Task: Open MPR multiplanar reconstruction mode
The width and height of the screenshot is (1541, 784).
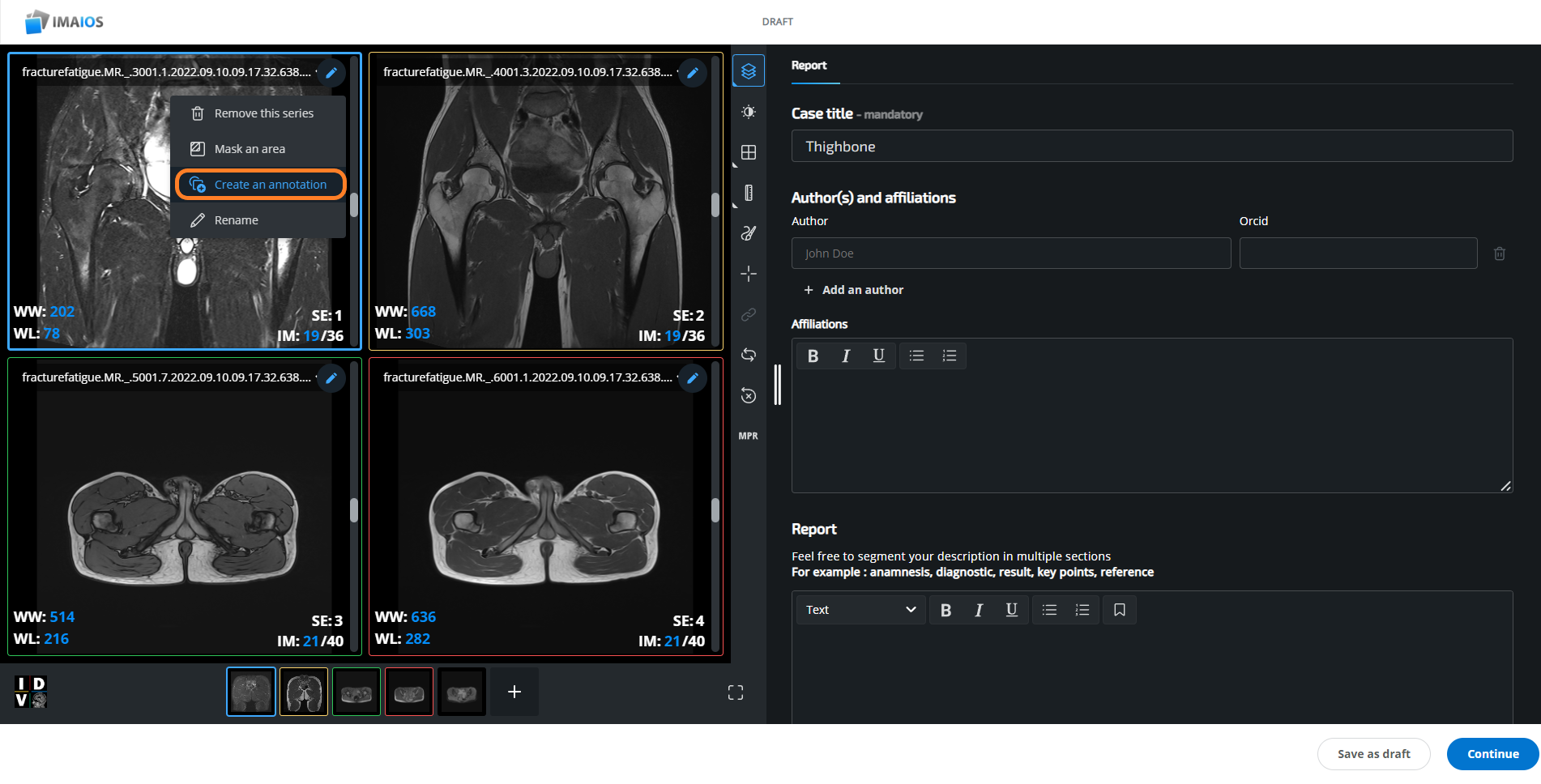Action: pyautogui.click(x=749, y=436)
